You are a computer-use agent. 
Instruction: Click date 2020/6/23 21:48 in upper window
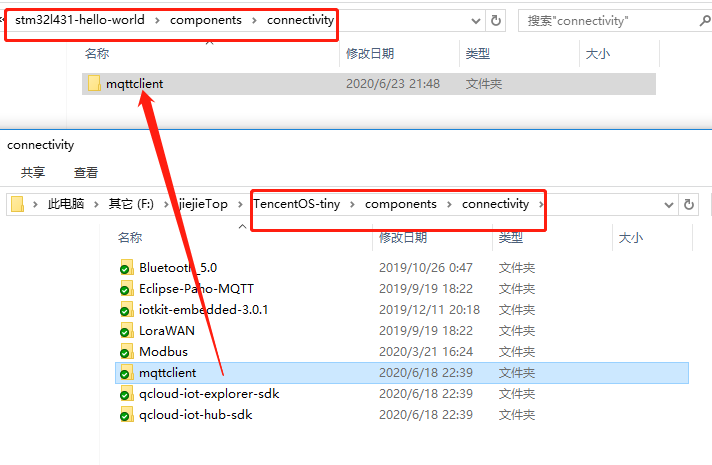pyautogui.click(x=393, y=84)
